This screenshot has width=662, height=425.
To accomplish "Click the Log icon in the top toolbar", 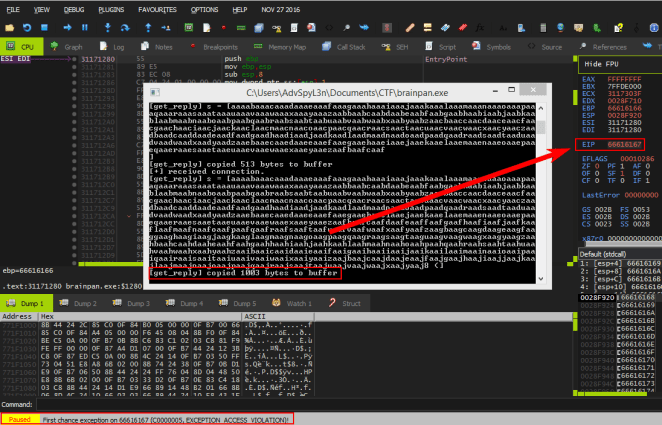I will (206, 28).
